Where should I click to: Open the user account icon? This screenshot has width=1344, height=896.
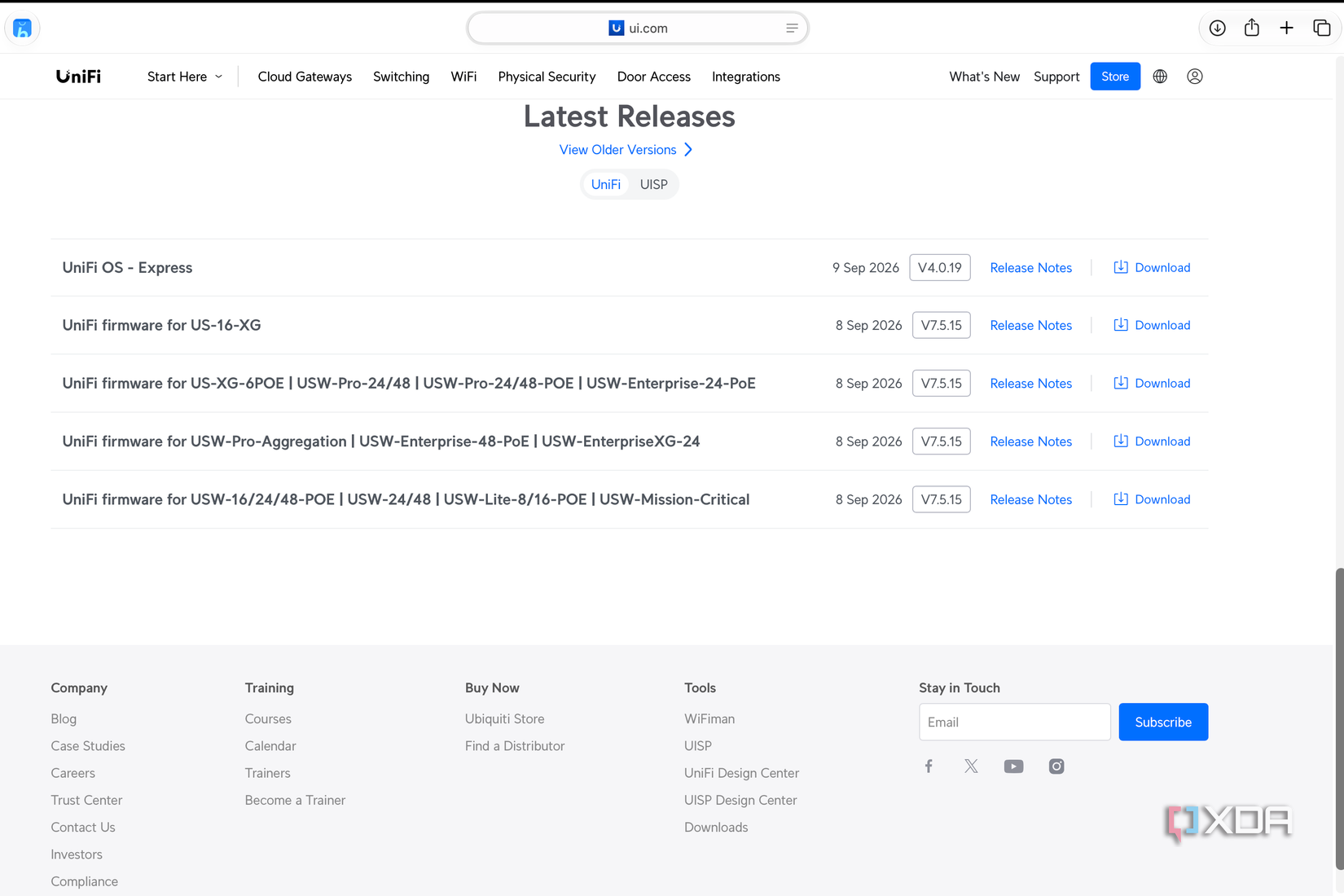(x=1195, y=77)
